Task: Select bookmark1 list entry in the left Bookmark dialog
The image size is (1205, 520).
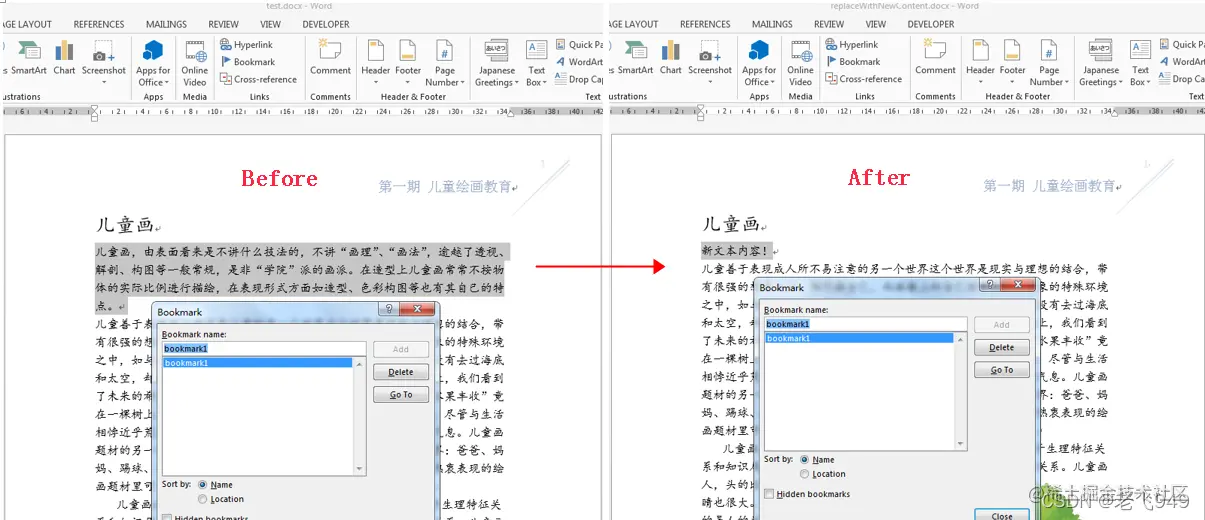Action: [x=257, y=363]
